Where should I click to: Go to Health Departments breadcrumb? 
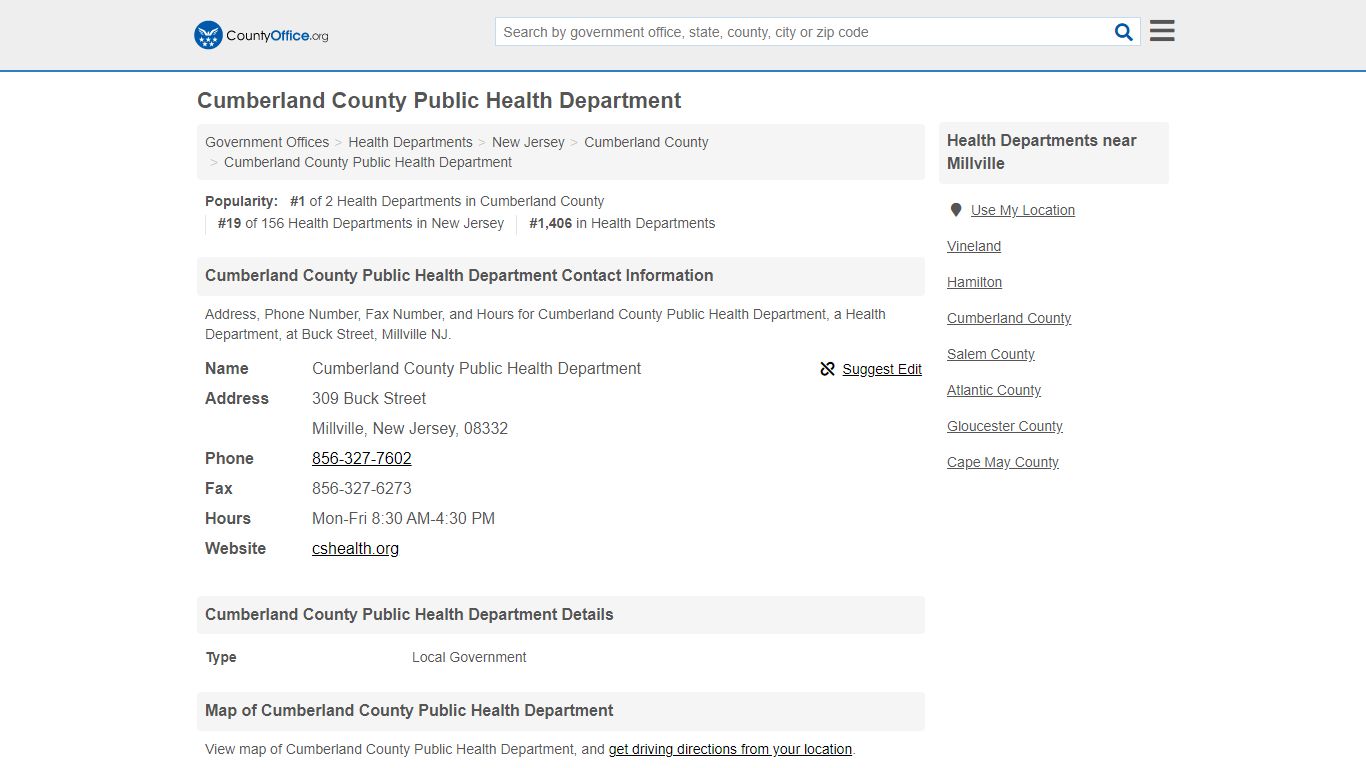pyautogui.click(x=410, y=142)
